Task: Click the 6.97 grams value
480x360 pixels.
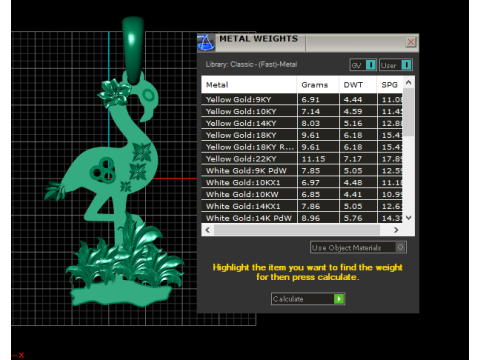Action: [x=310, y=183]
